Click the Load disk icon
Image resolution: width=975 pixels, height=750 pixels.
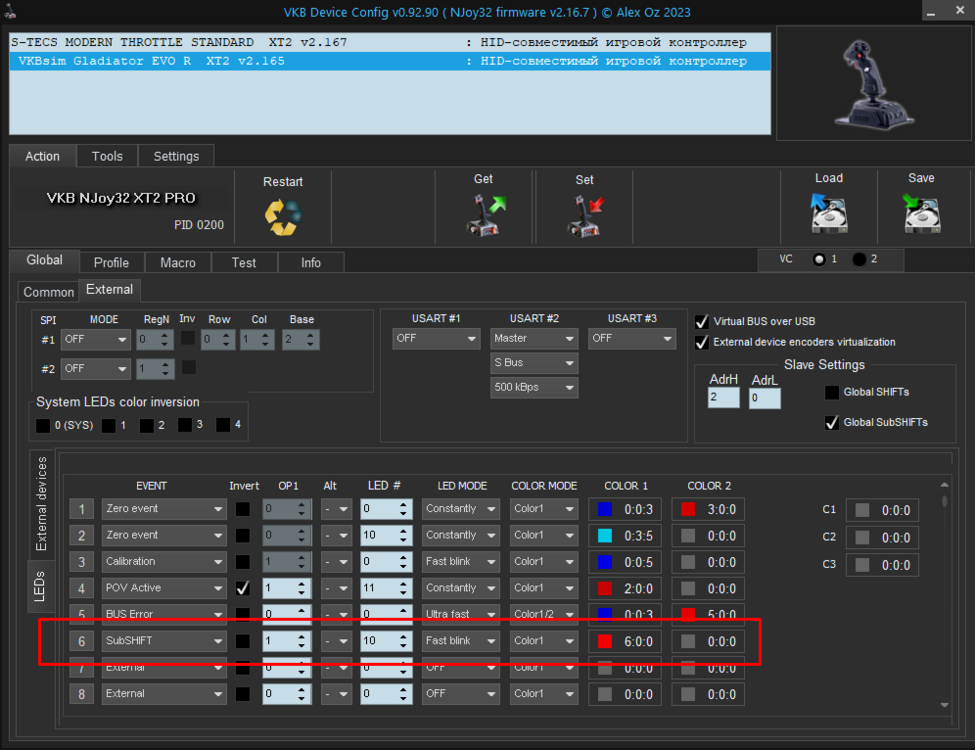click(x=829, y=213)
